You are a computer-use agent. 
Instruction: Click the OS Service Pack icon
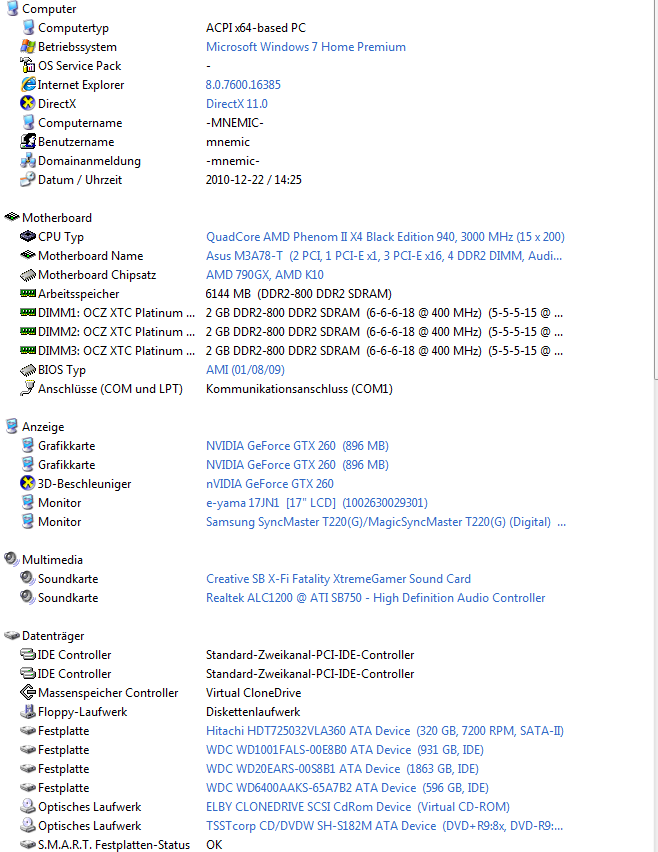click(28, 65)
